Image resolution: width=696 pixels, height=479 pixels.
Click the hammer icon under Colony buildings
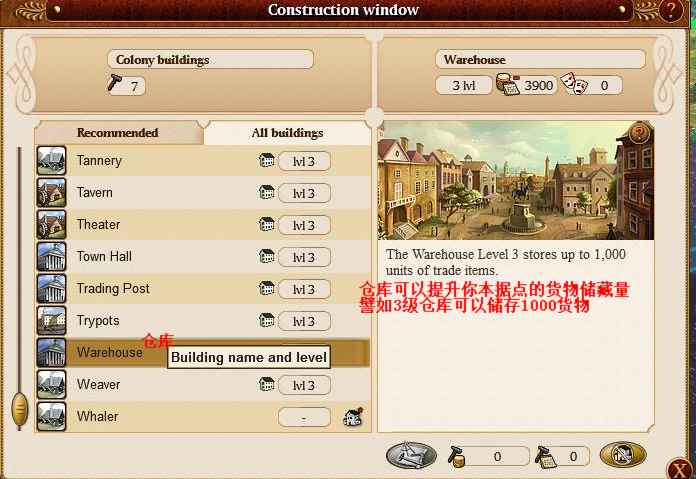click(x=115, y=83)
